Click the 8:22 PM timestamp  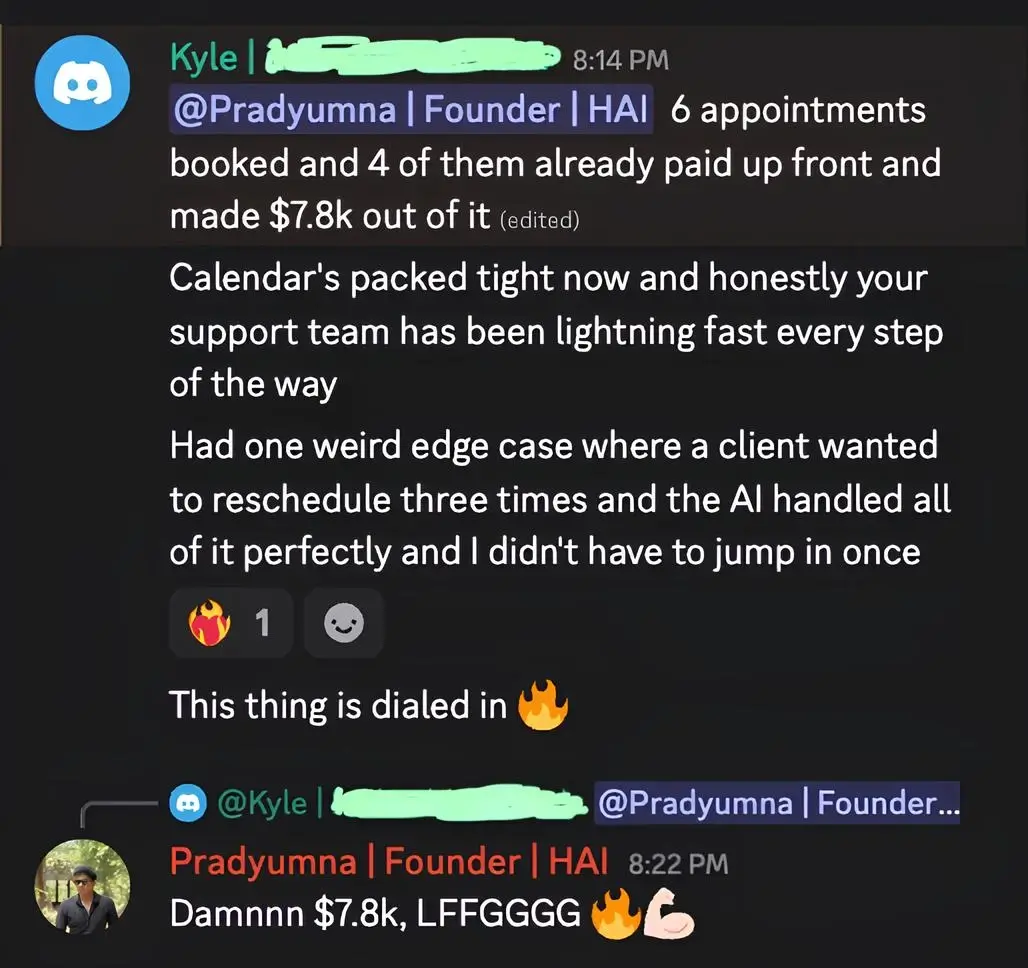coord(678,864)
